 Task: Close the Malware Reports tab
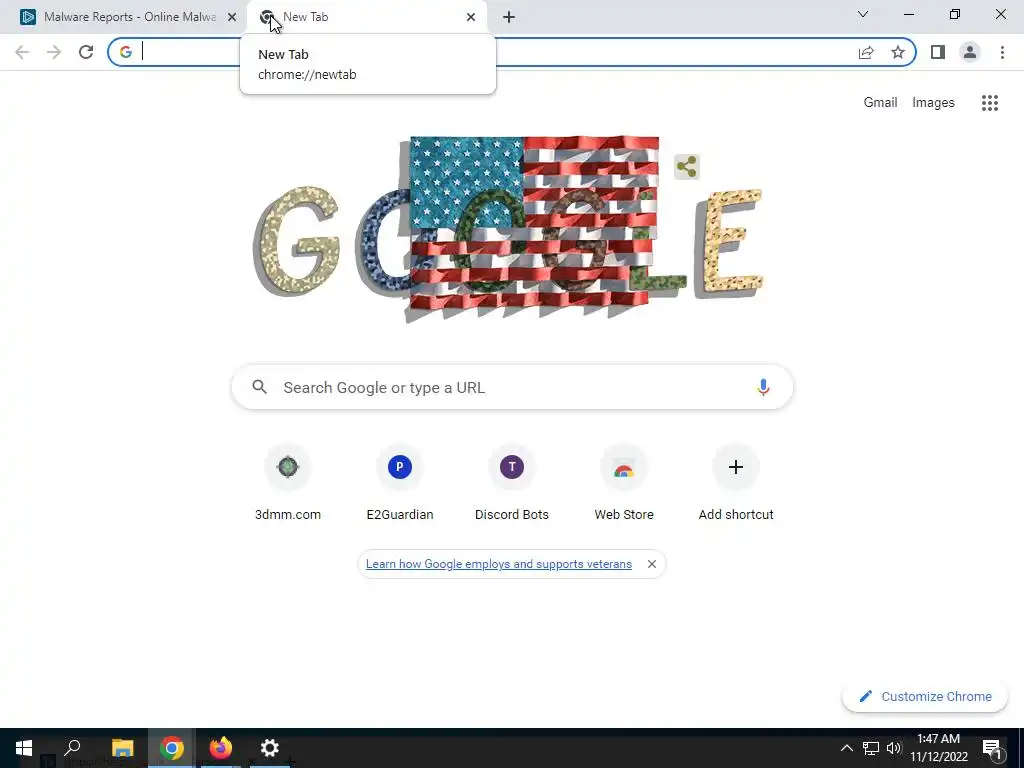tap(232, 17)
